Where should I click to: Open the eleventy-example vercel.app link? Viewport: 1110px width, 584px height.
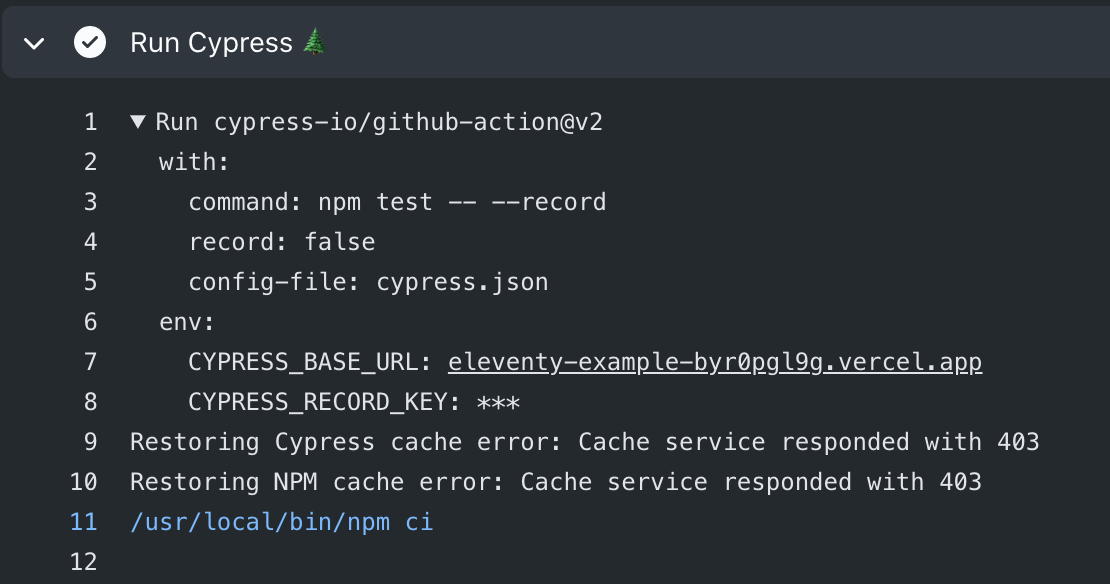pyautogui.click(x=715, y=362)
